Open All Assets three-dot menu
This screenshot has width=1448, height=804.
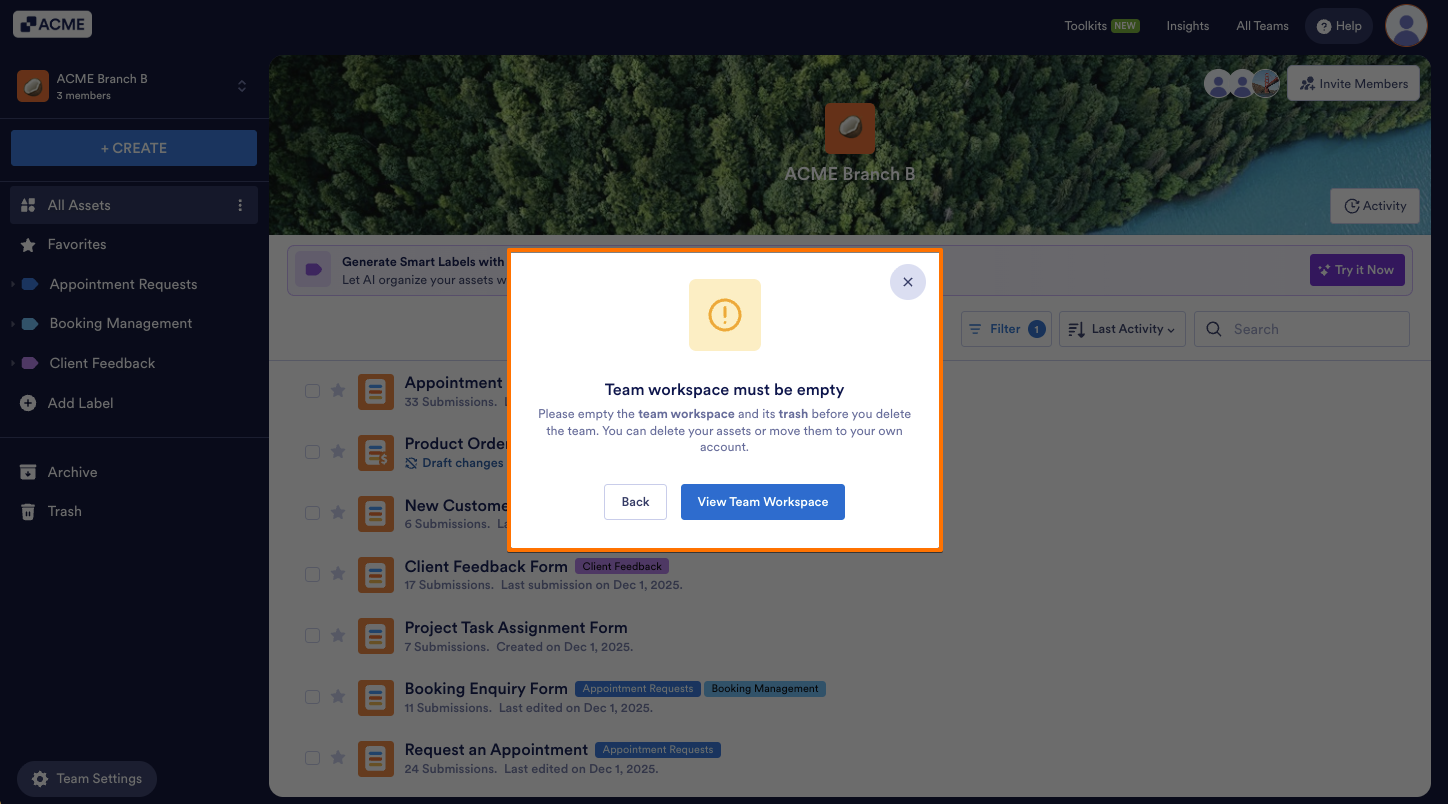pyautogui.click(x=240, y=205)
